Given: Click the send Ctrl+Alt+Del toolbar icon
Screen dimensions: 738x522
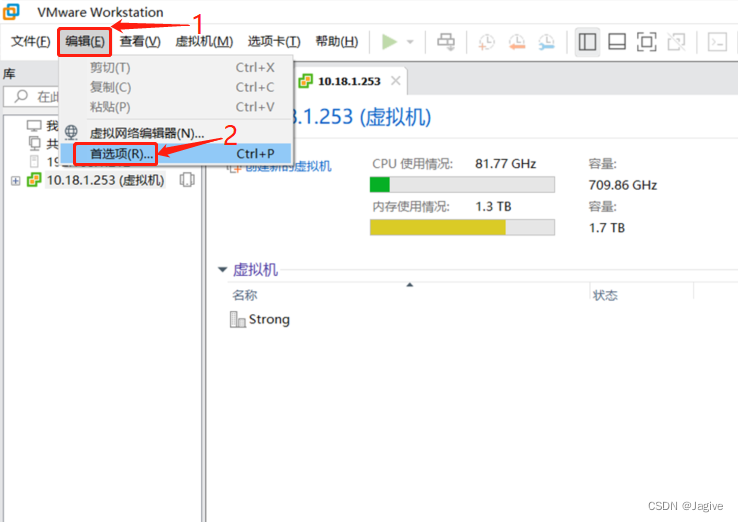Looking at the screenshot, I should tap(446, 42).
